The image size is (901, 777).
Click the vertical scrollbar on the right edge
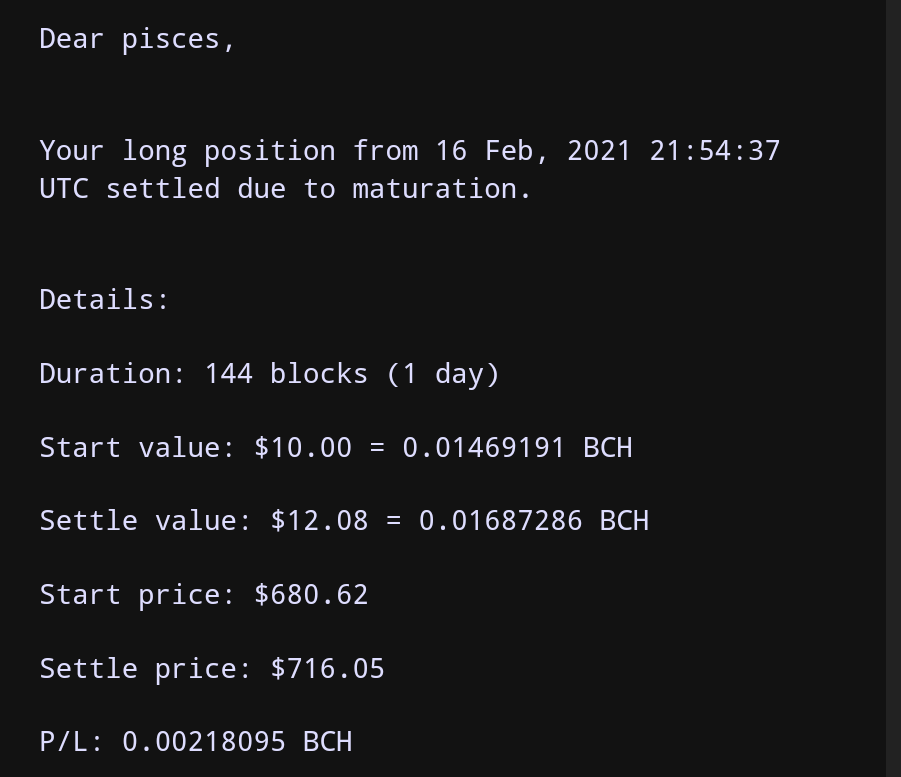(894, 388)
